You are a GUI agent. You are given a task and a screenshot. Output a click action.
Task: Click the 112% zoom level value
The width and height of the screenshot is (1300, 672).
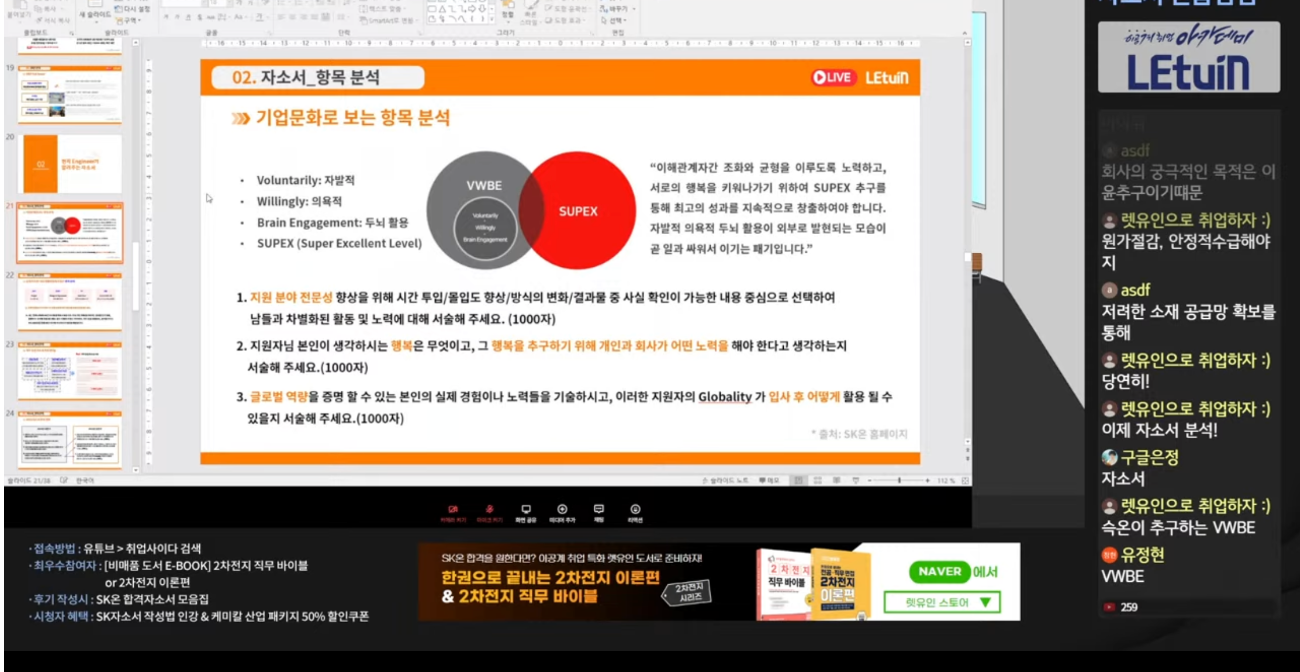point(946,481)
